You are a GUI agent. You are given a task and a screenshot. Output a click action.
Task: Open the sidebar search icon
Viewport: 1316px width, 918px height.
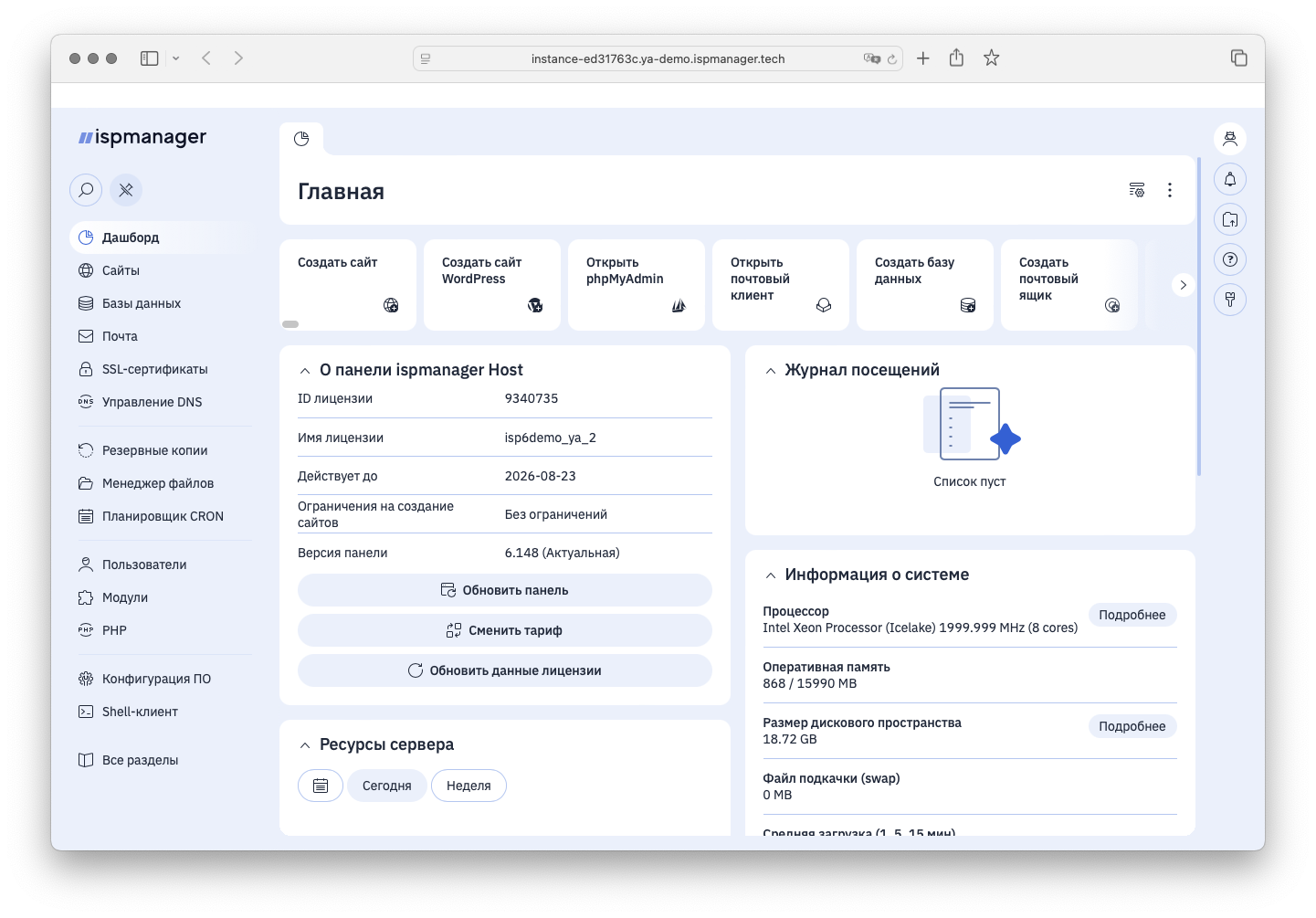point(86,190)
